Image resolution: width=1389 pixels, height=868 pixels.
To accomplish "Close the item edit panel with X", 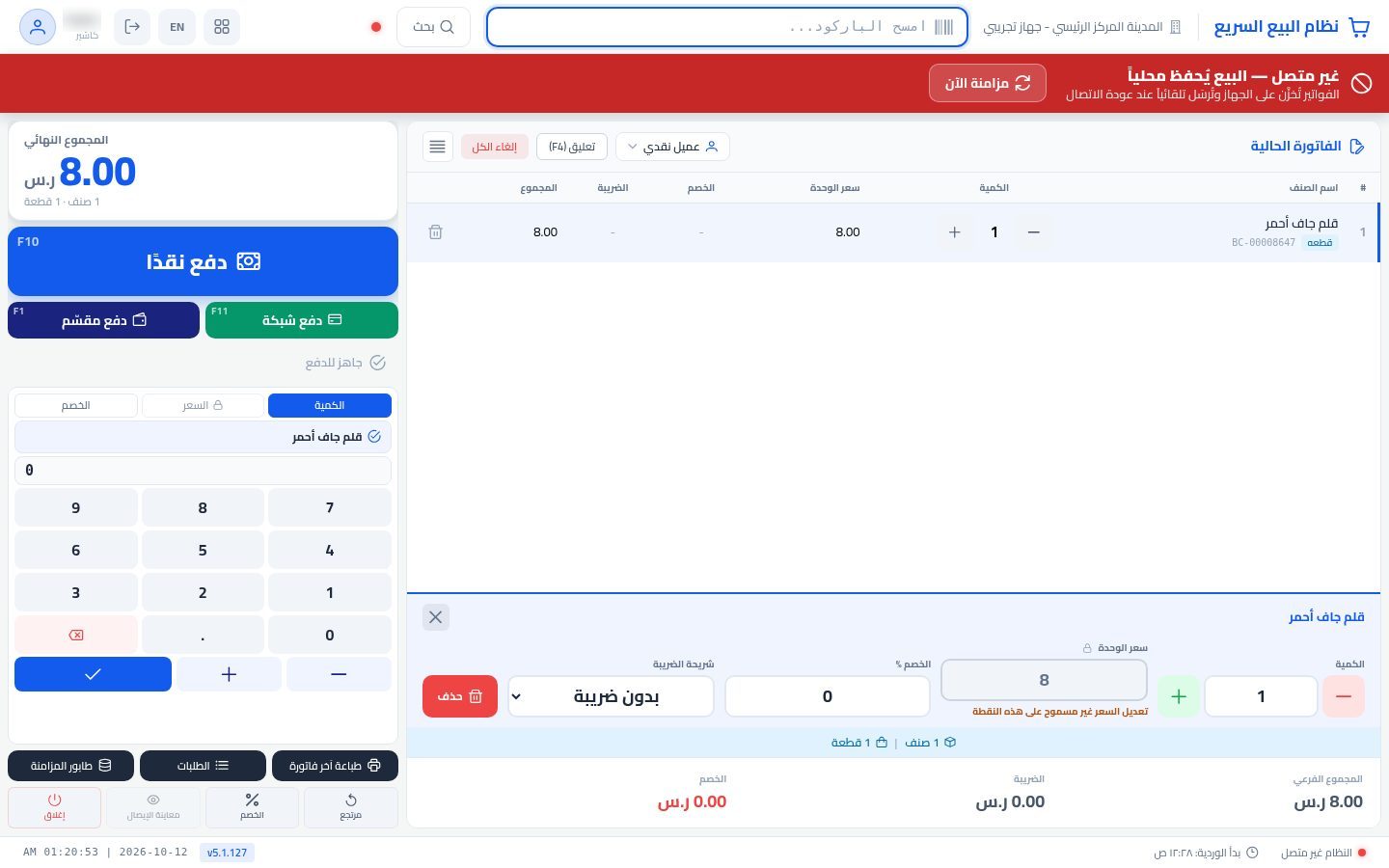I will click(436, 617).
